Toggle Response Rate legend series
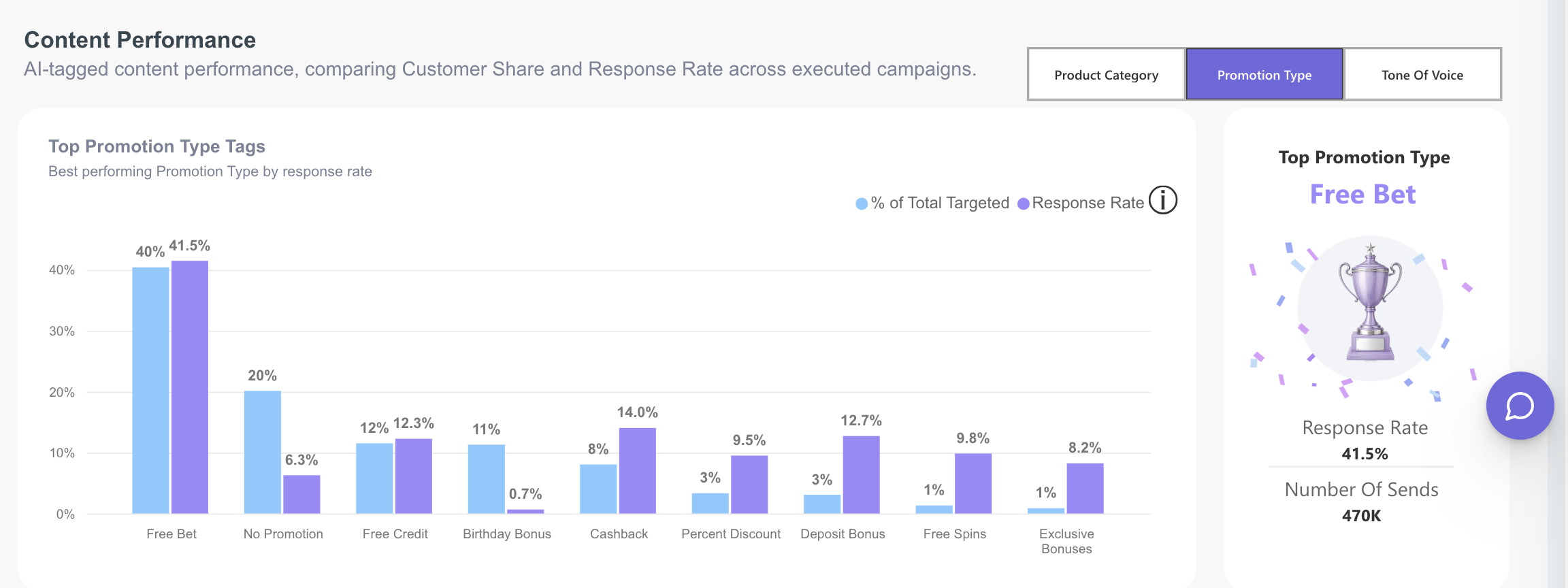This screenshot has height=588, width=1568. (x=1081, y=203)
